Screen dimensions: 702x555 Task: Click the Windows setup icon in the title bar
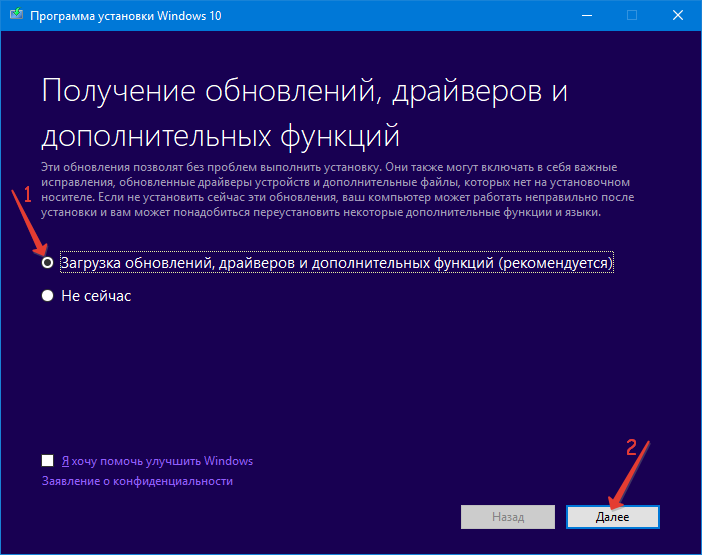point(17,14)
